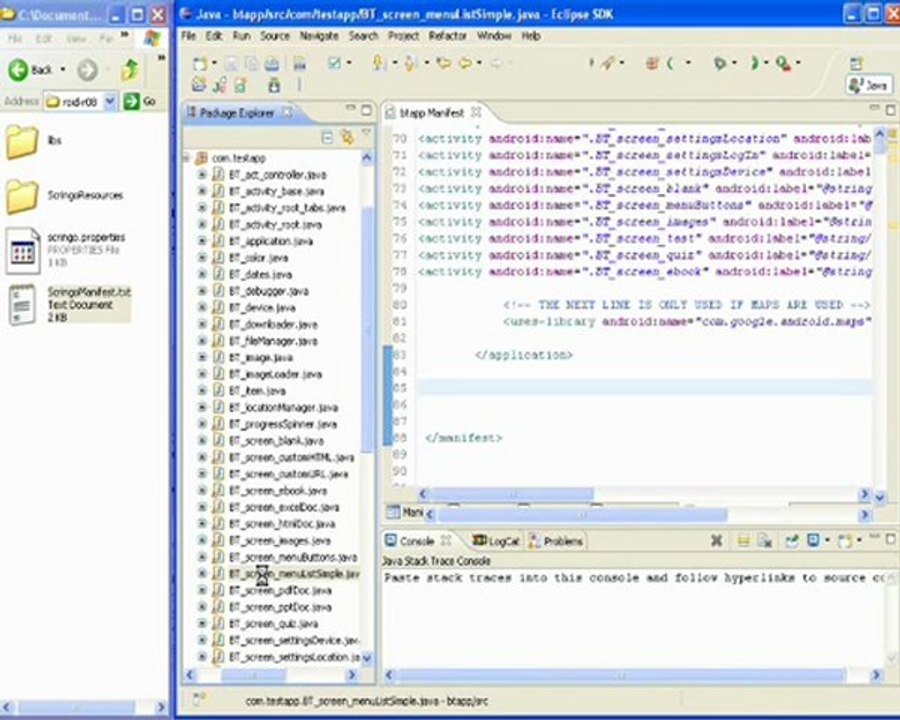Click the Last Edit Location arrow icon
The height and width of the screenshot is (720, 900).
pyautogui.click(x=443, y=63)
